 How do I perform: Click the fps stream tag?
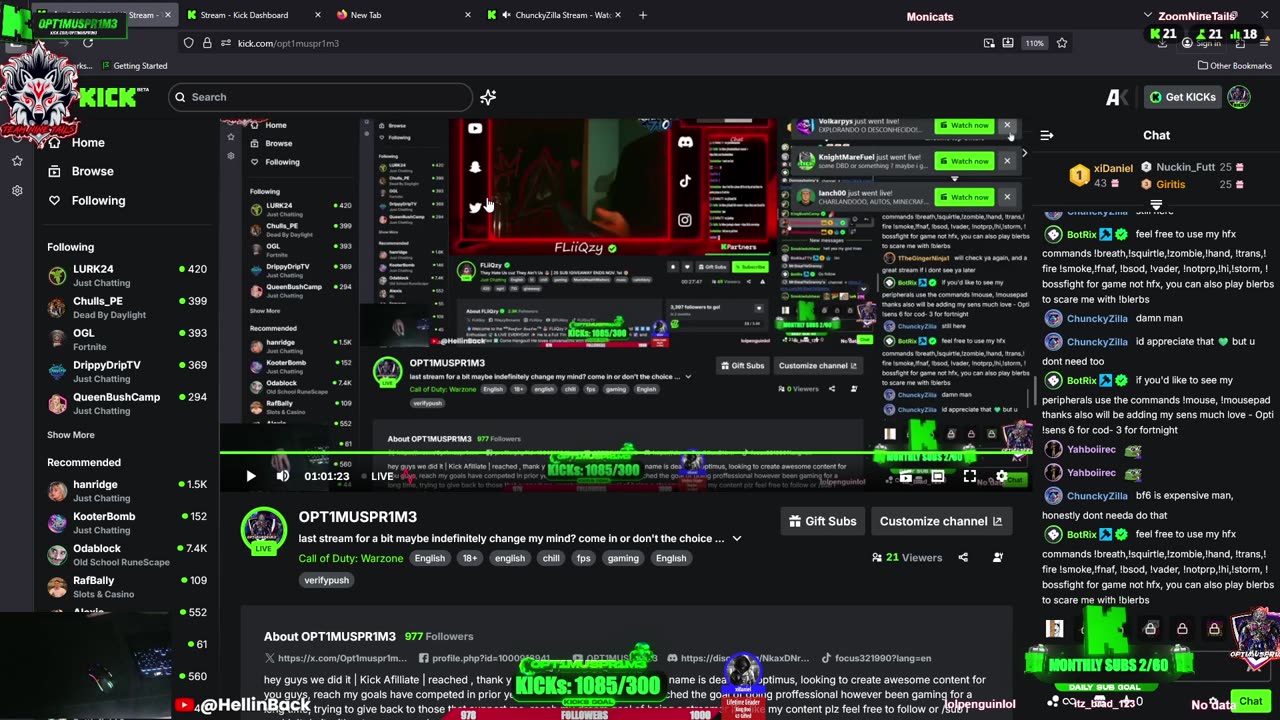(x=583, y=558)
